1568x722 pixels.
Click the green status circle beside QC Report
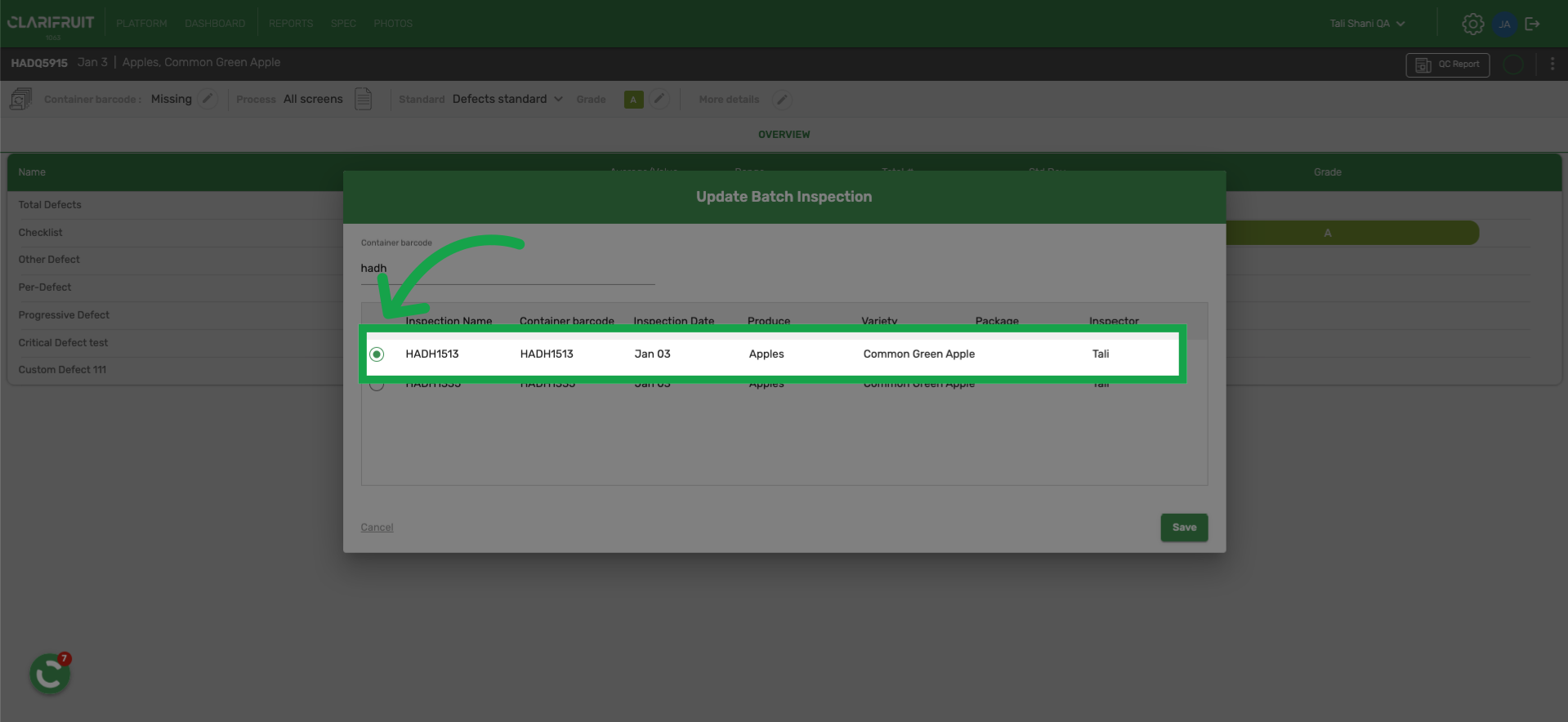[x=1513, y=65]
